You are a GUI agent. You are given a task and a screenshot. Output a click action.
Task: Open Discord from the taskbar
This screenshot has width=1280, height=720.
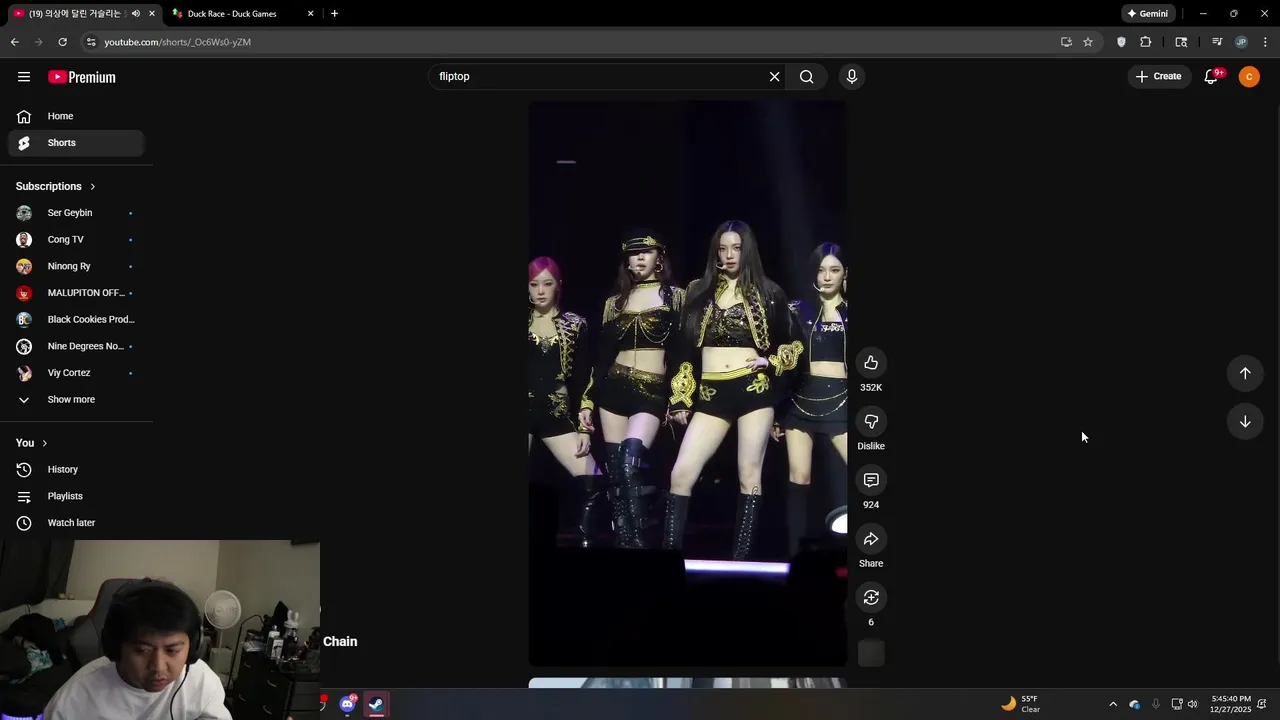pos(347,704)
